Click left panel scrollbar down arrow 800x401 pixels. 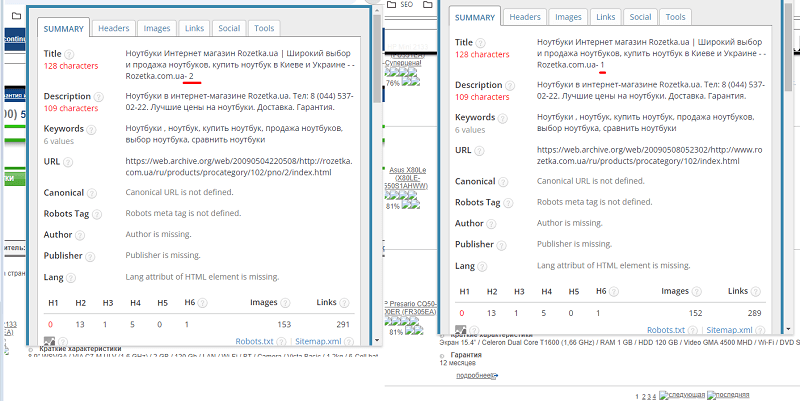pos(377,340)
